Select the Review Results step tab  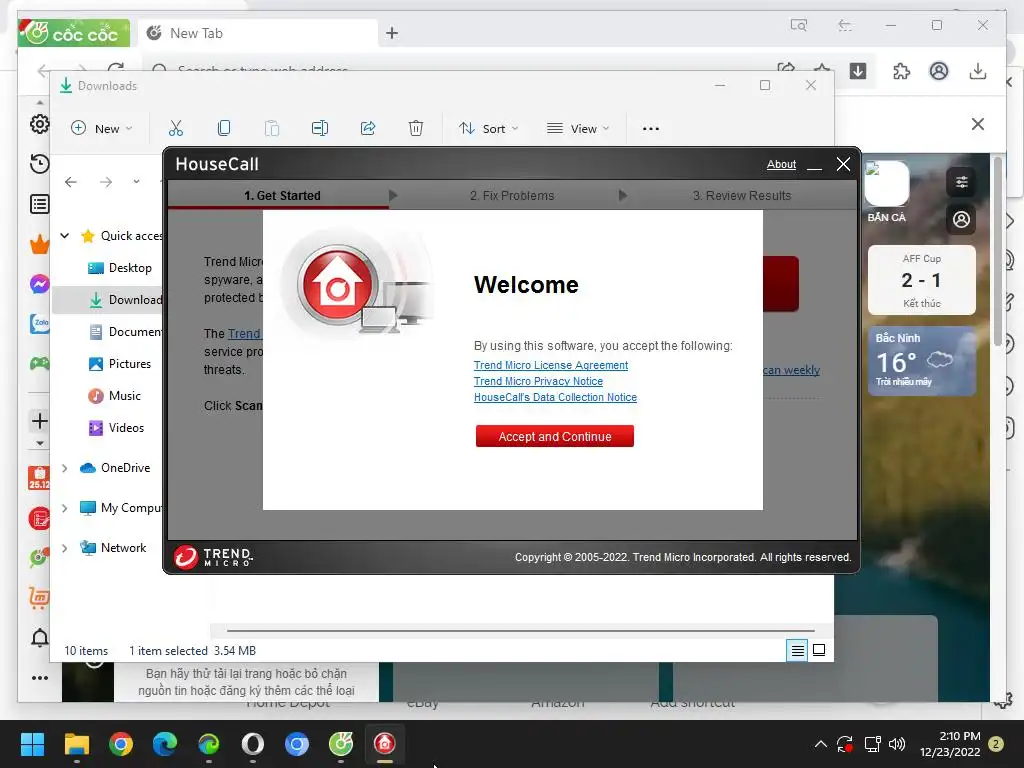pos(742,195)
